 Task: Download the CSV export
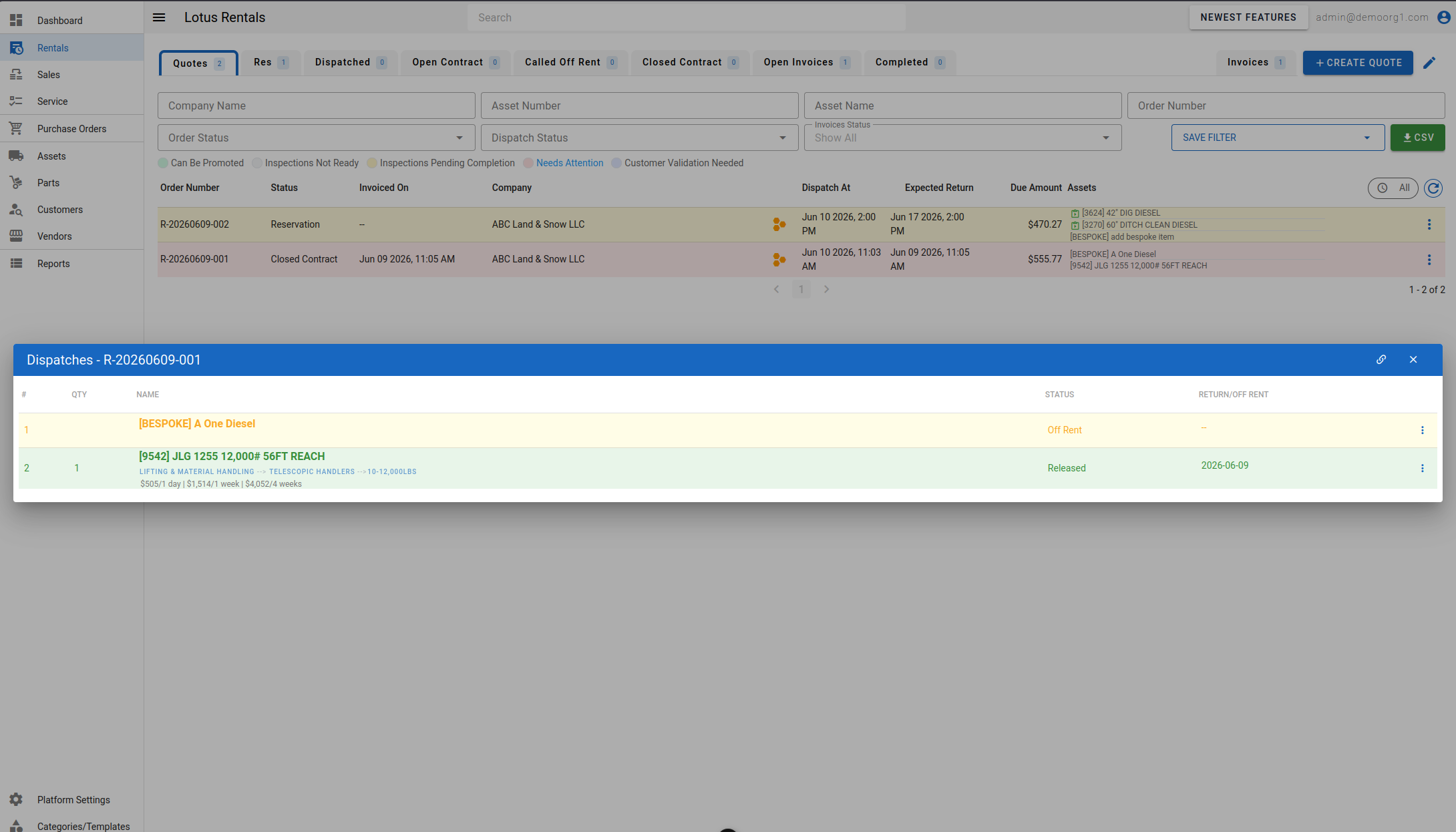point(1417,138)
